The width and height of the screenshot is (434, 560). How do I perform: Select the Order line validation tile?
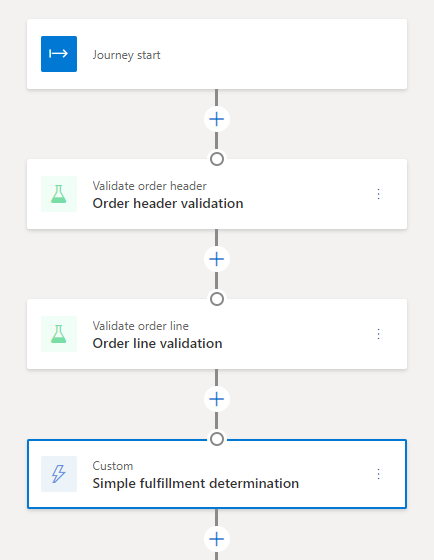pyautogui.click(x=217, y=334)
